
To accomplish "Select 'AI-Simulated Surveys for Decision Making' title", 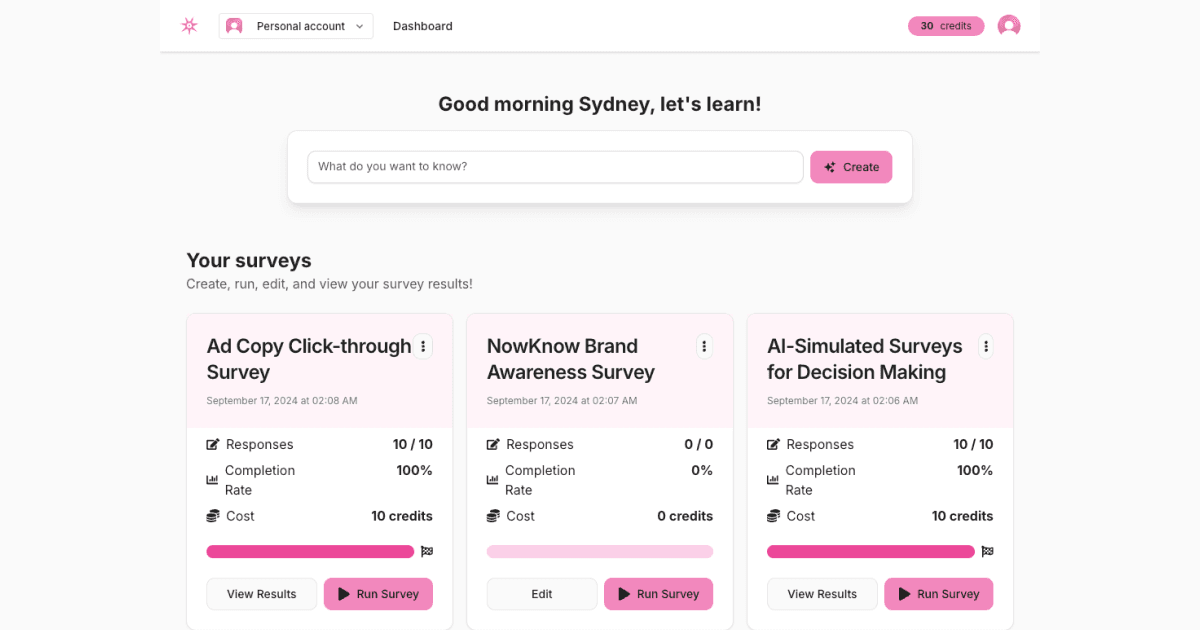I will point(865,359).
